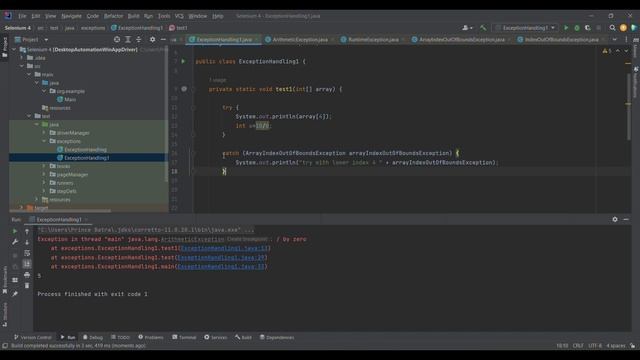Select ExceptionHandling file in the project tree
The height and width of the screenshot is (360, 640).
coord(85,149)
